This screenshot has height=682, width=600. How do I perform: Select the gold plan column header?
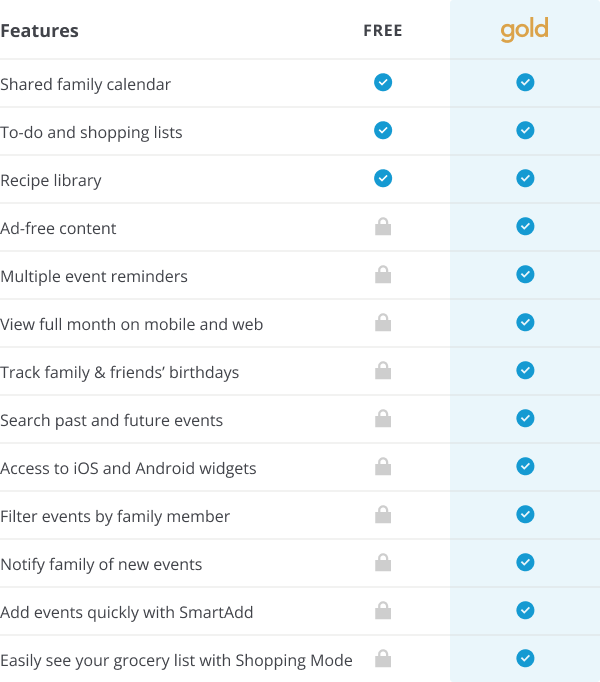point(524,30)
